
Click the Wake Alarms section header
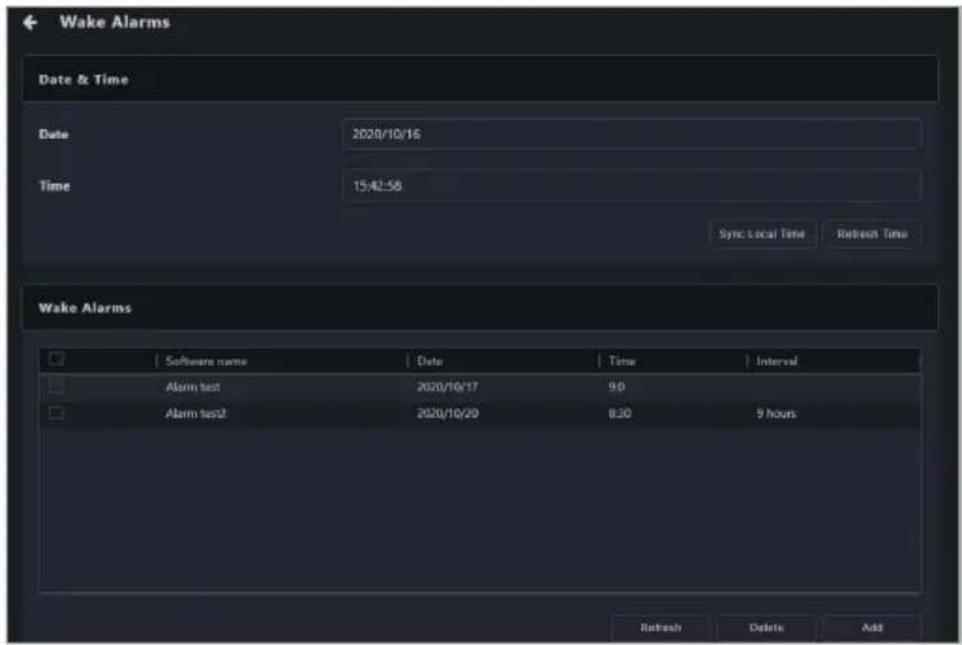480,307
